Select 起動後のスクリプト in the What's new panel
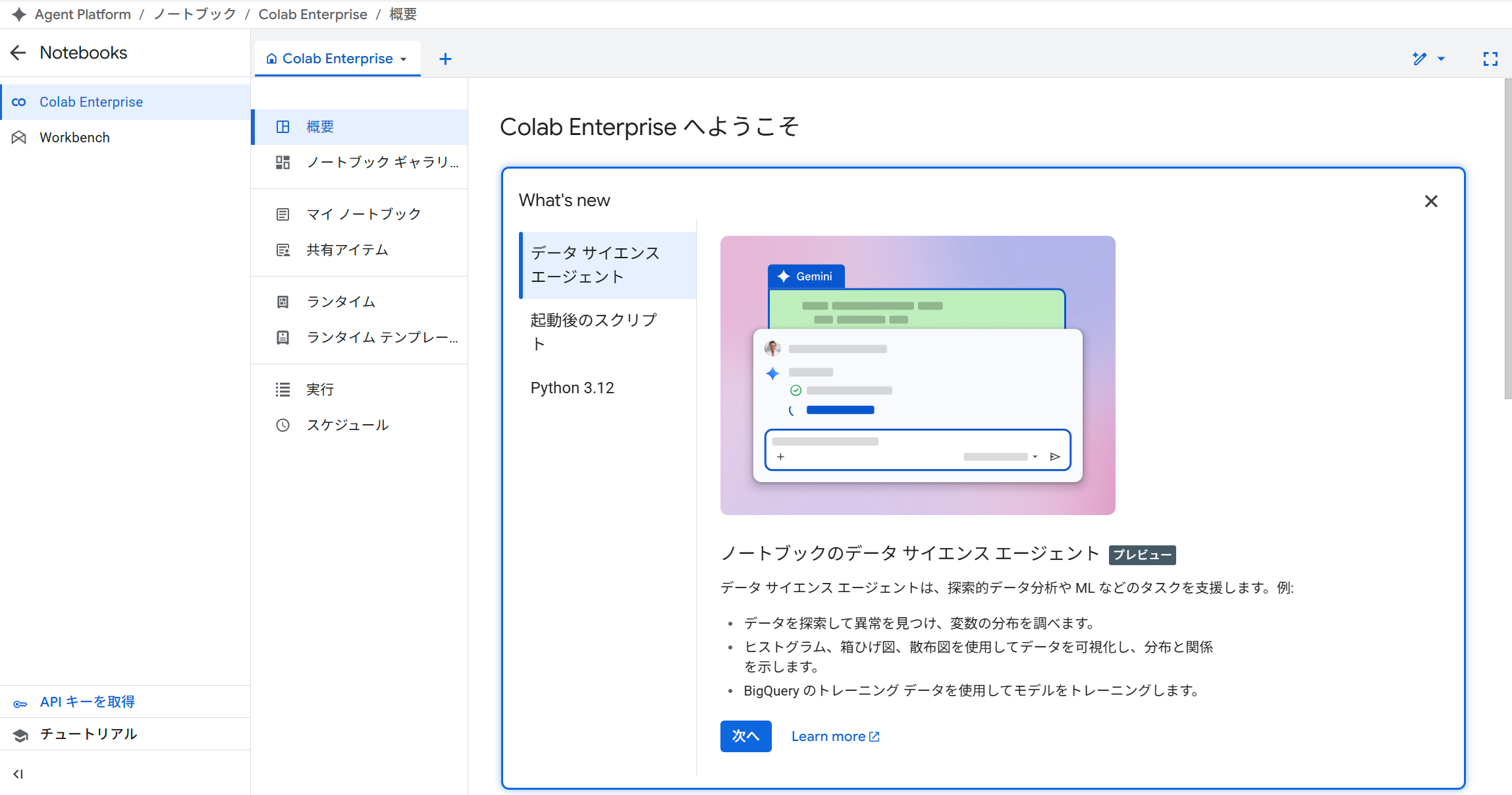Image resolution: width=1512 pixels, height=795 pixels. coord(592,331)
